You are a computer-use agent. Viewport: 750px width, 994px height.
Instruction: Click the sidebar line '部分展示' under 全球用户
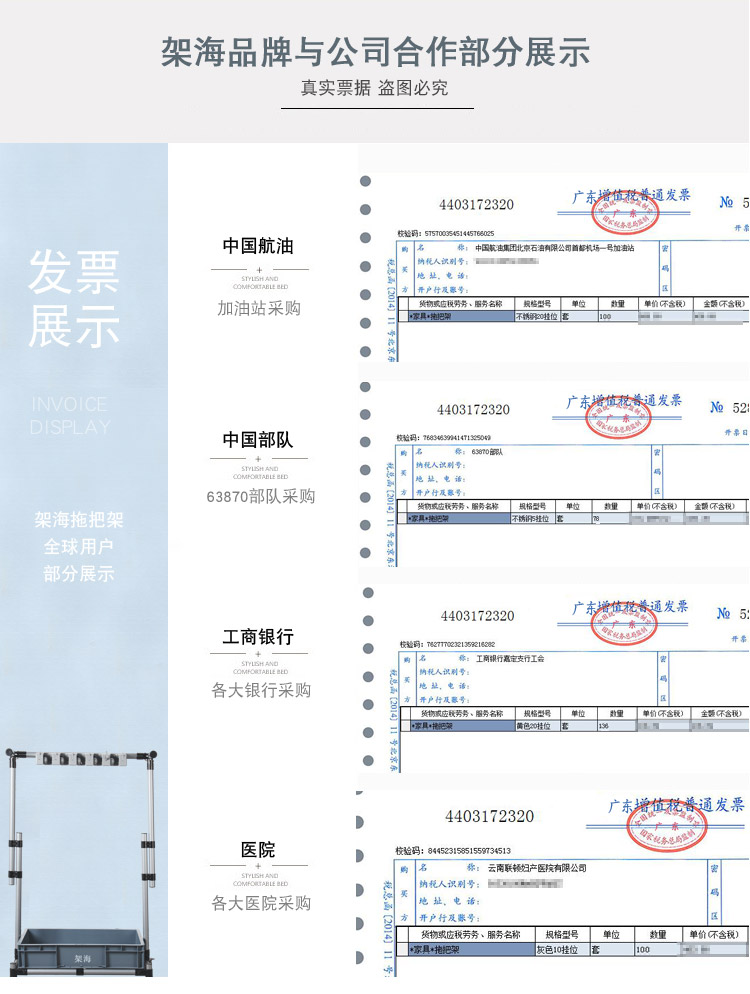tap(79, 574)
